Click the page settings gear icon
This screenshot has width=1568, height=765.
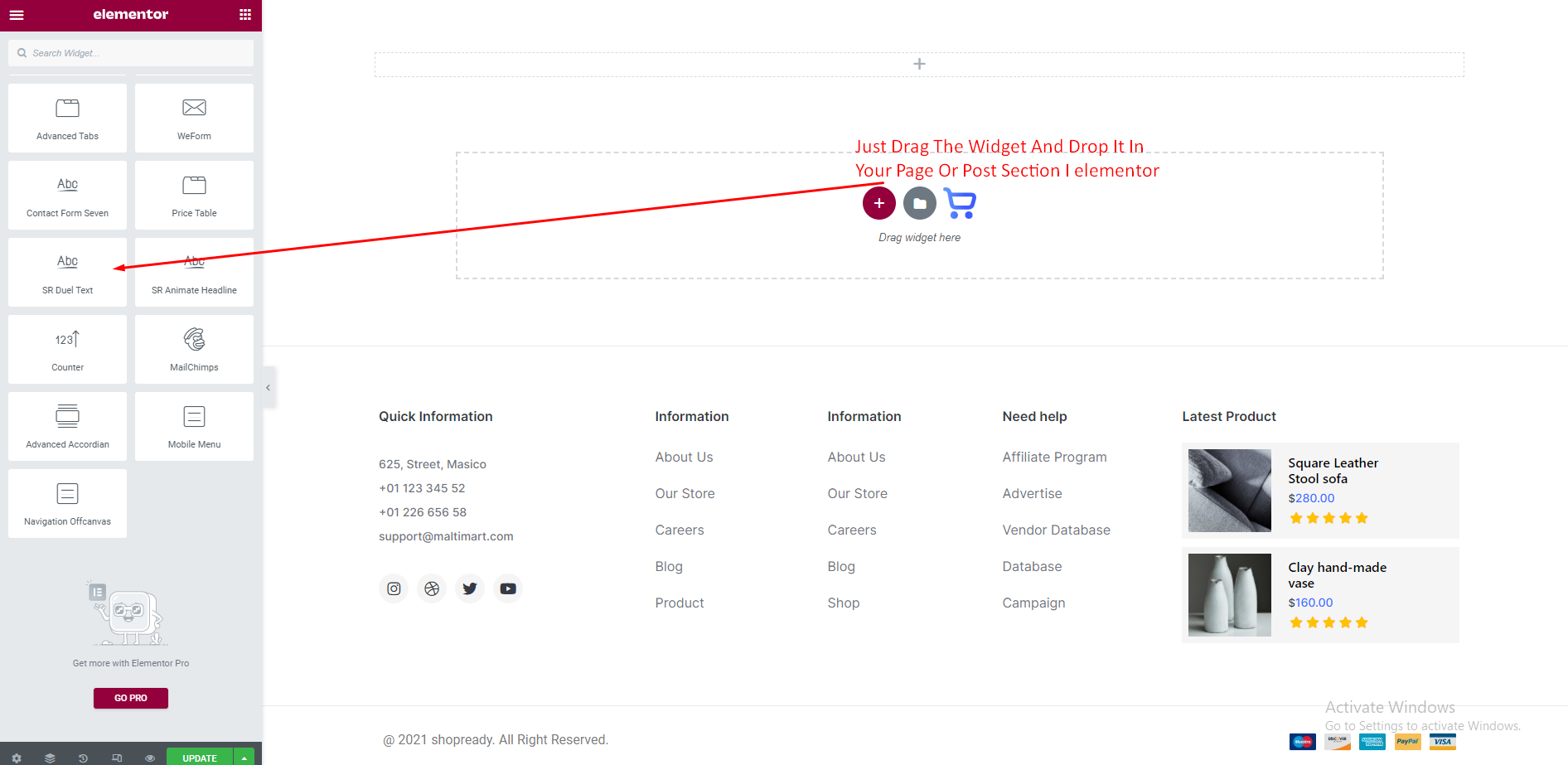coord(17,758)
